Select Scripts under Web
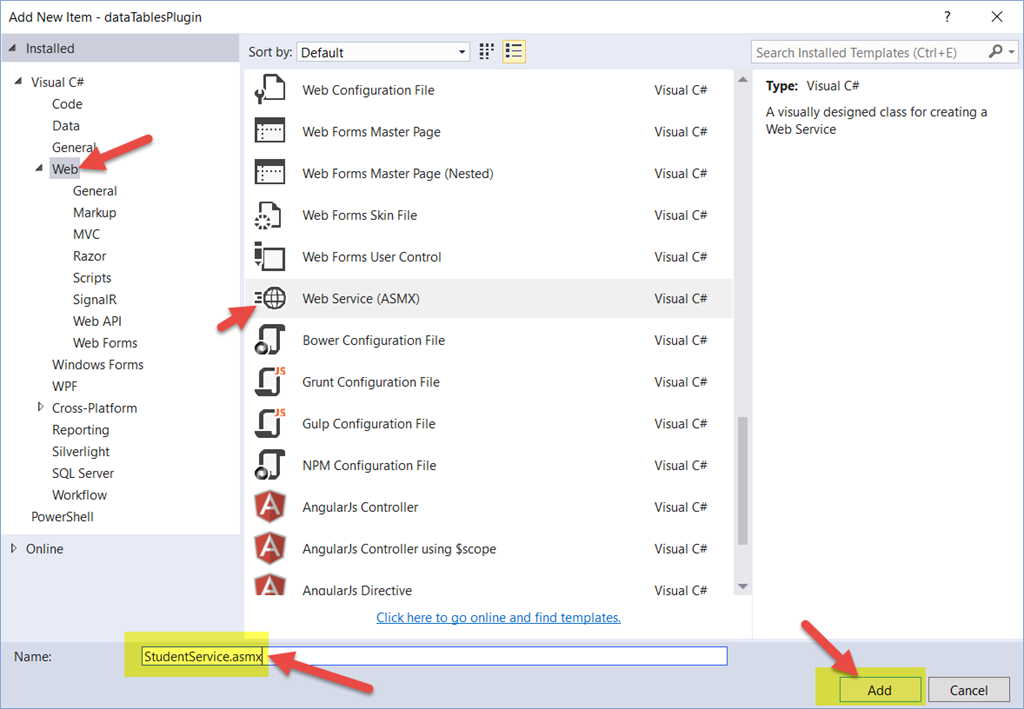1024x709 pixels. 92,277
